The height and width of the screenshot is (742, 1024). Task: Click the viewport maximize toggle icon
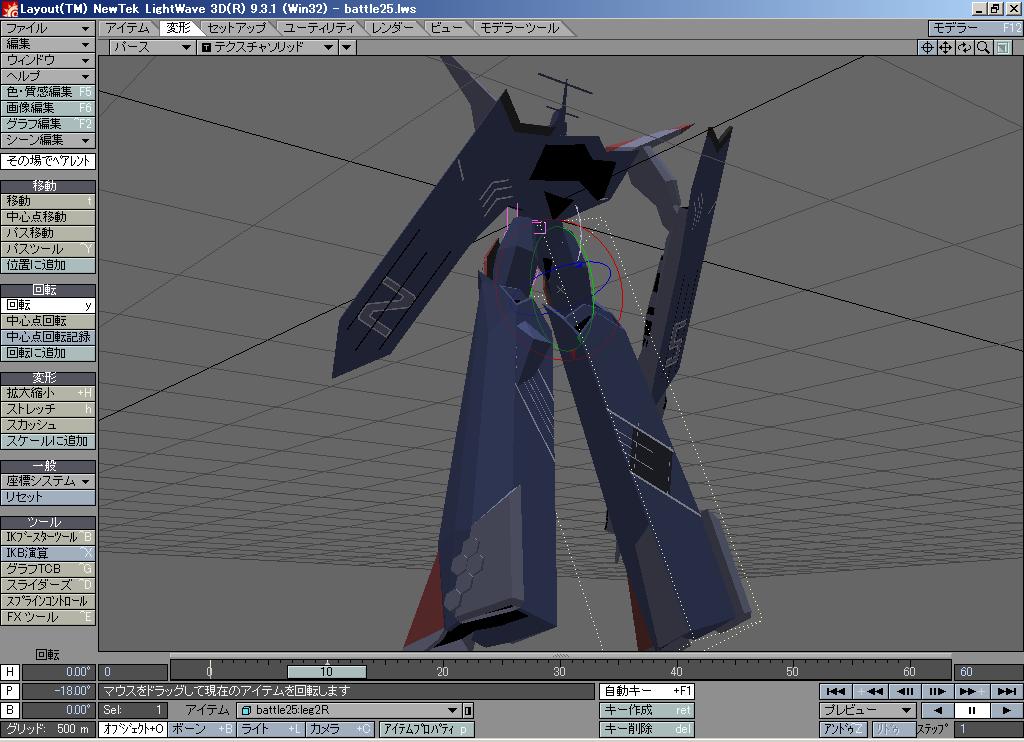tap(1002, 47)
